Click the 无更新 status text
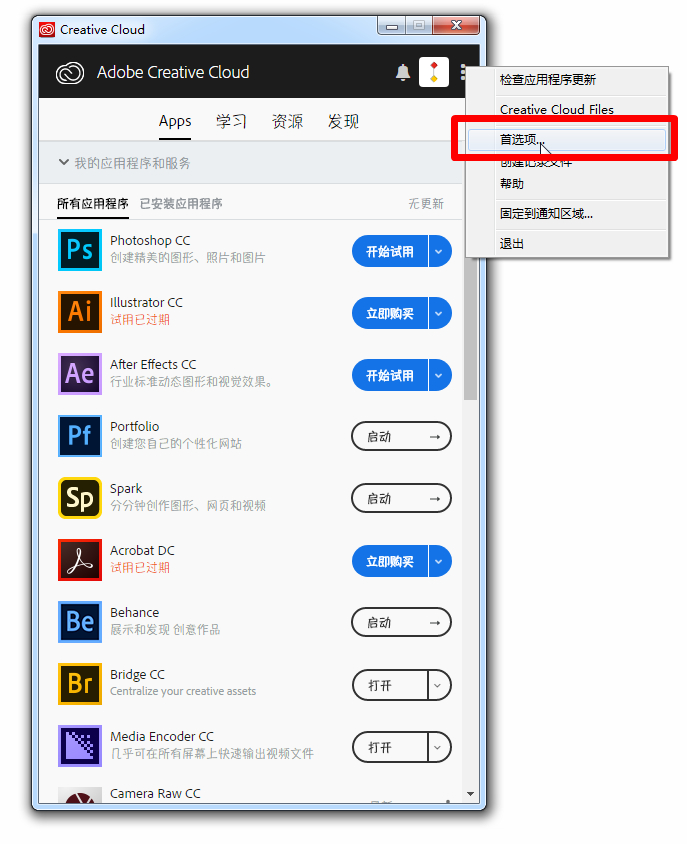The width and height of the screenshot is (687, 844). pyautogui.click(x=426, y=203)
